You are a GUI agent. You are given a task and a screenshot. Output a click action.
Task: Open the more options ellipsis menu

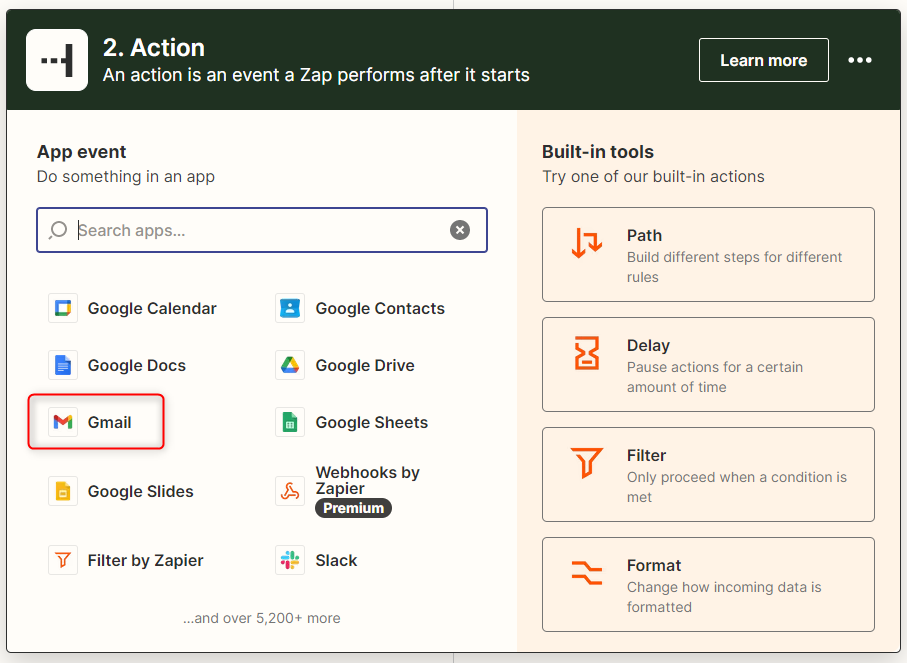(x=860, y=60)
